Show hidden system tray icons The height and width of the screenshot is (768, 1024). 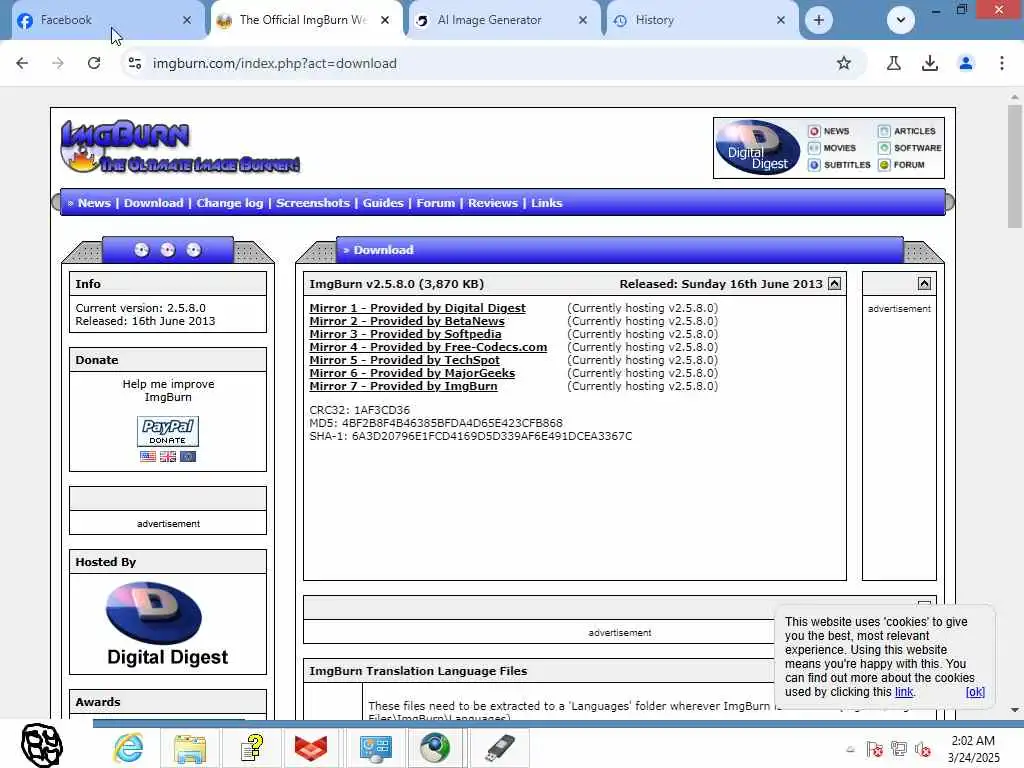[x=850, y=750]
